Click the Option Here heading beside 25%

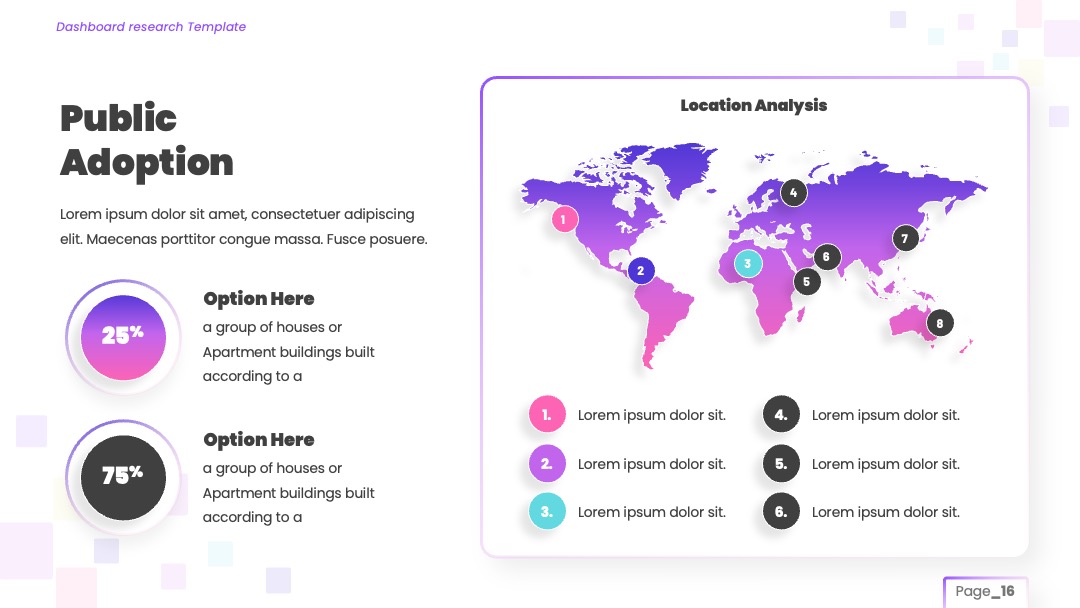(x=259, y=299)
